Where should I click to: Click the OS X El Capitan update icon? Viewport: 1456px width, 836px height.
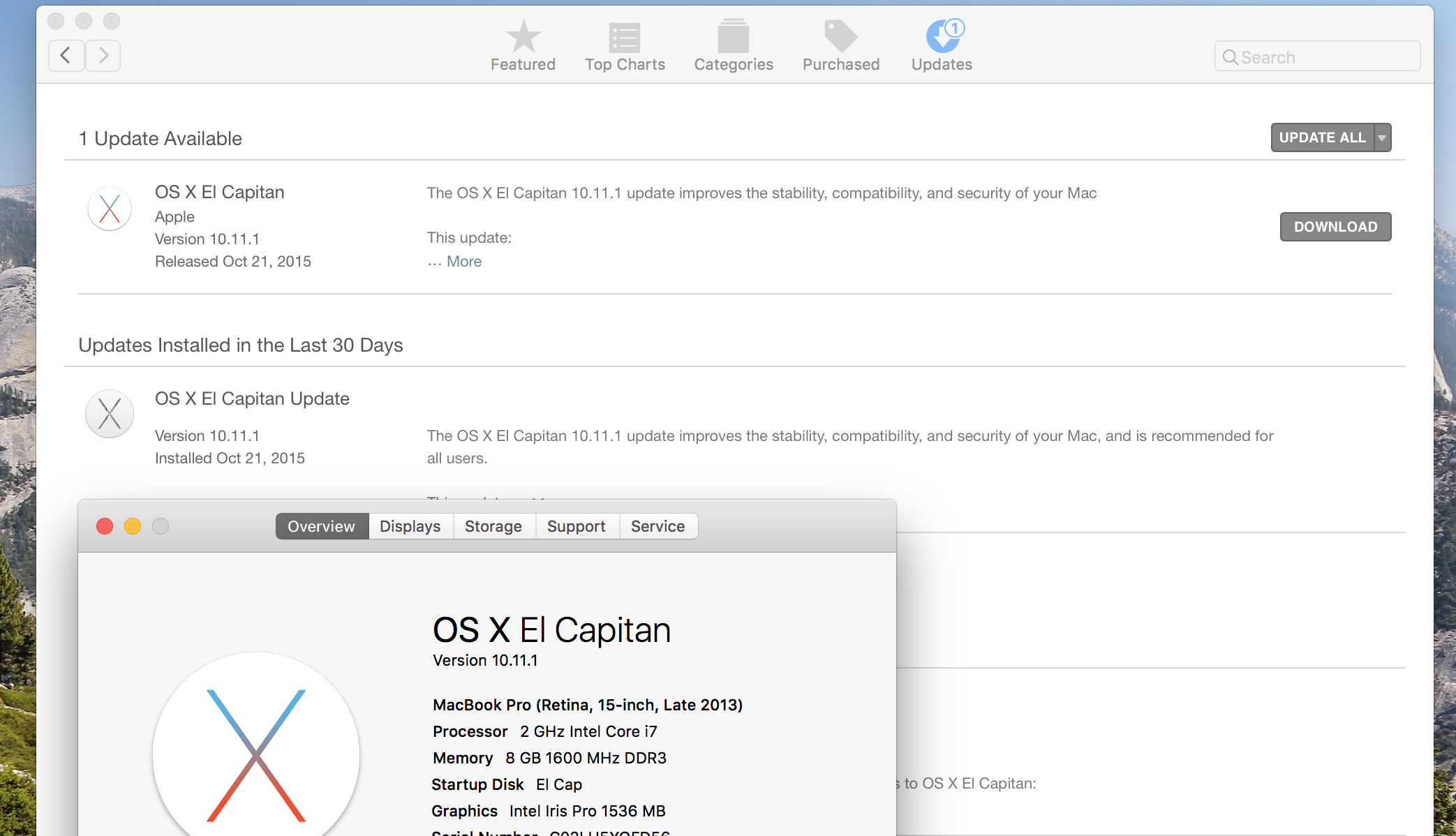[x=110, y=209]
